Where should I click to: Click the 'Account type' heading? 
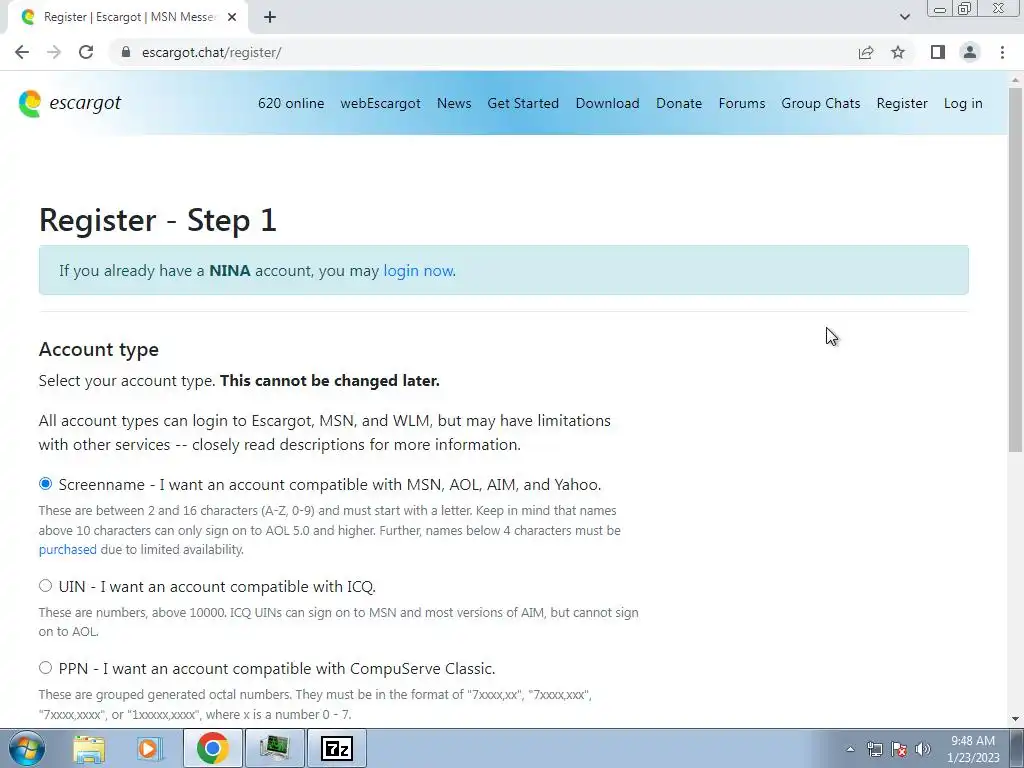pos(99,349)
